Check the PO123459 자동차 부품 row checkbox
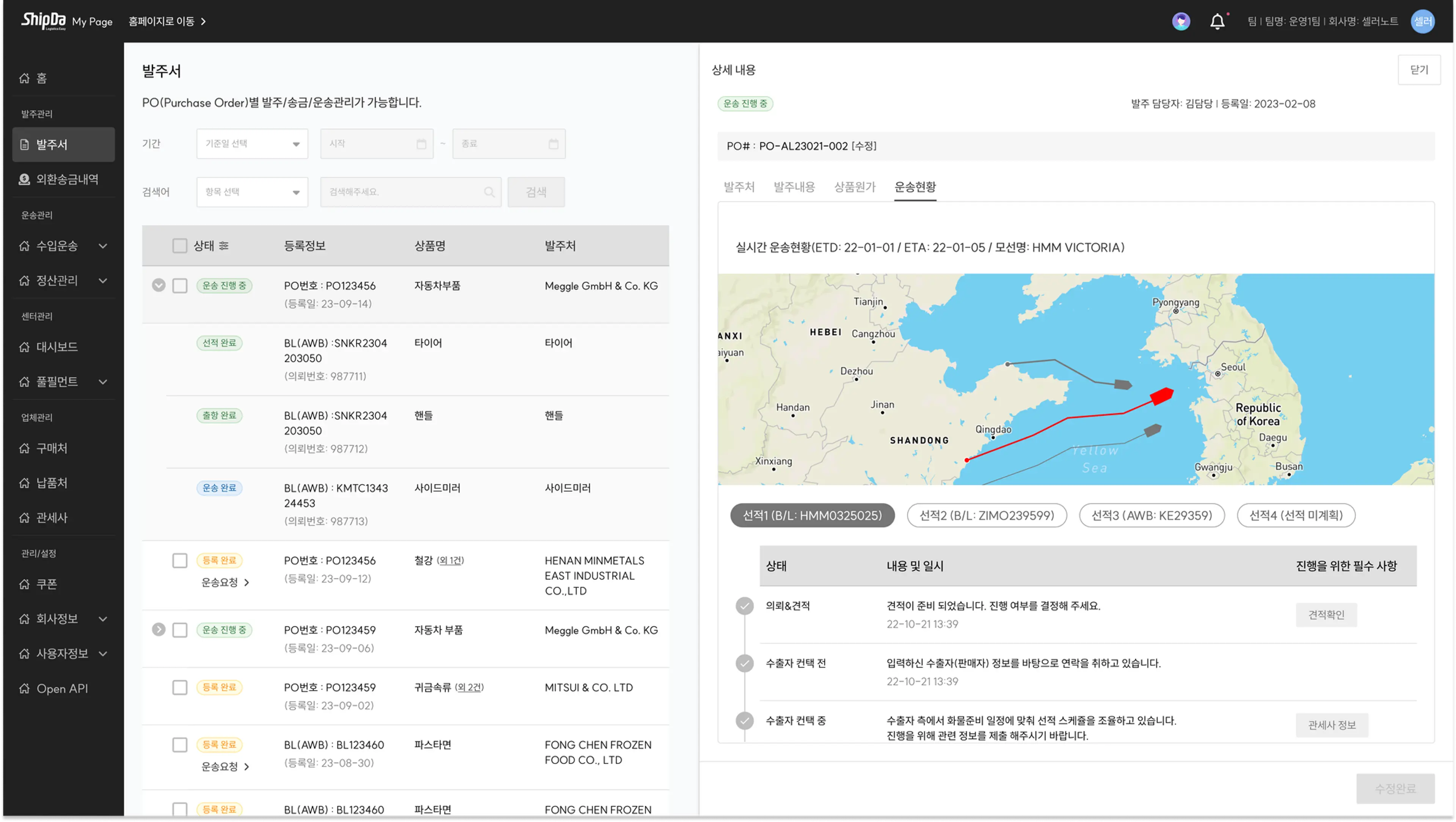 (x=180, y=630)
